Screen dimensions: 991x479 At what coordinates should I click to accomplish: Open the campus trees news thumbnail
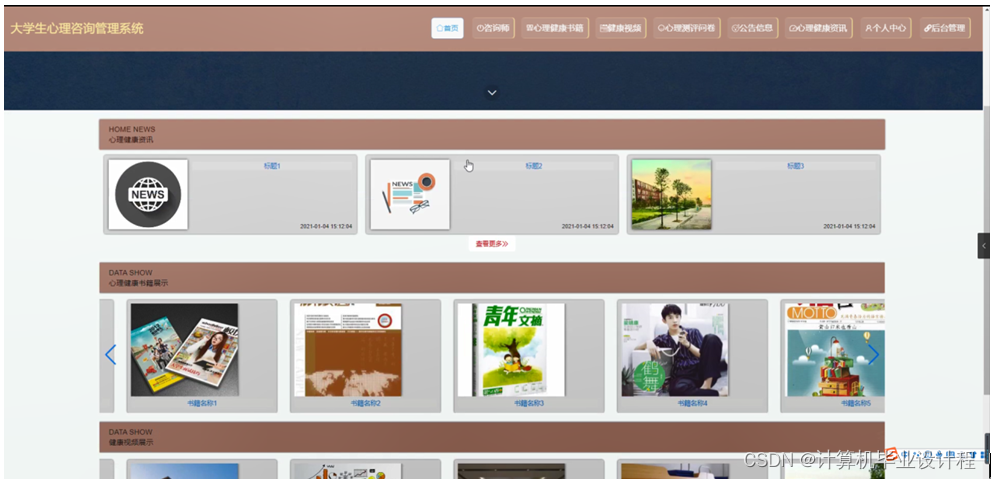[x=671, y=195]
